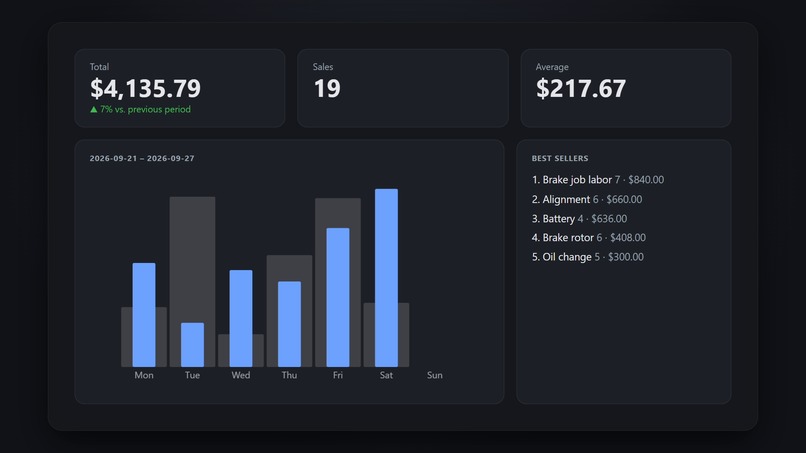Click the blue Friday bar
The width and height of the screenshot is (806, 453).
(x=338, y=297)
